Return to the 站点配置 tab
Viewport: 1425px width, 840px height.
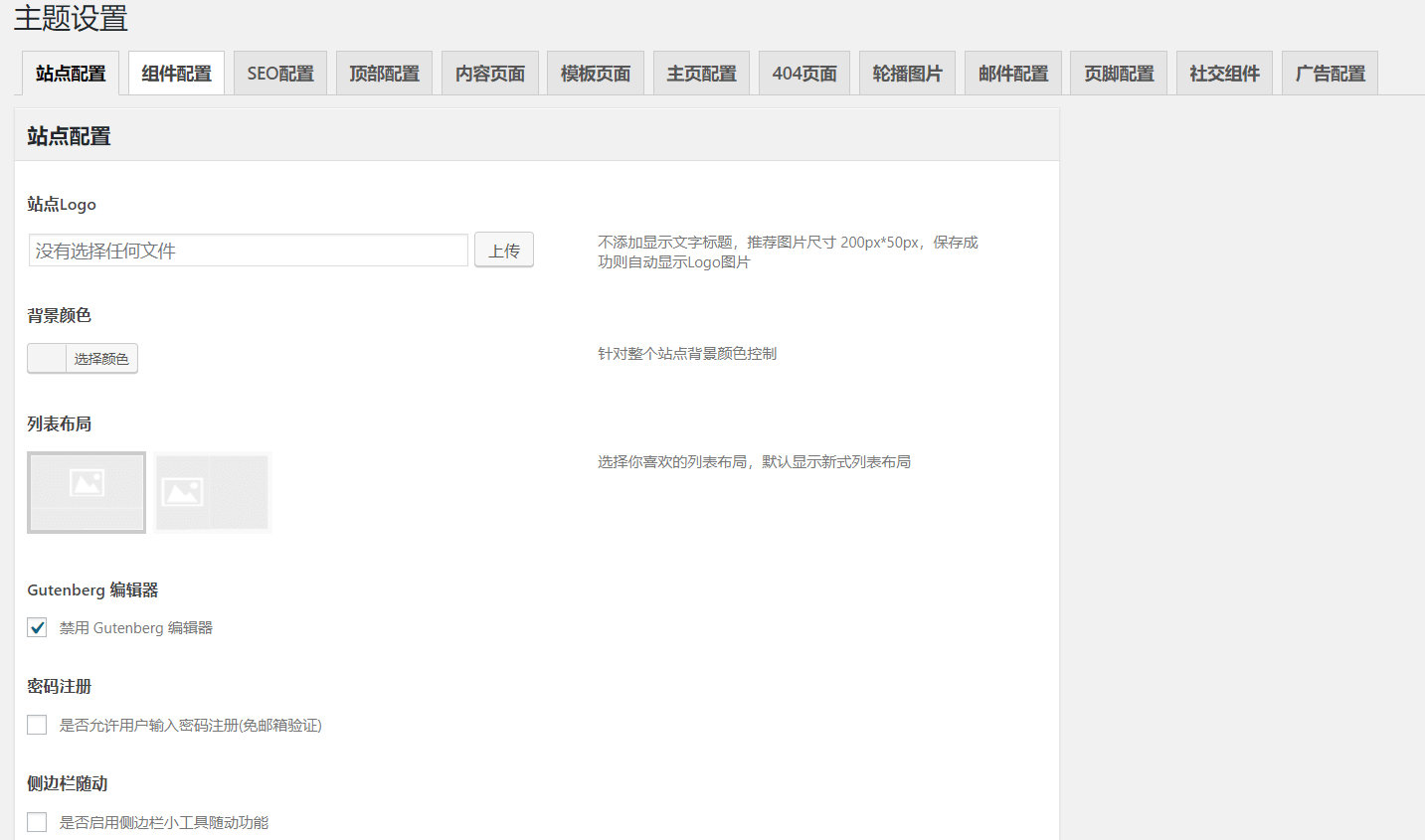69,72
